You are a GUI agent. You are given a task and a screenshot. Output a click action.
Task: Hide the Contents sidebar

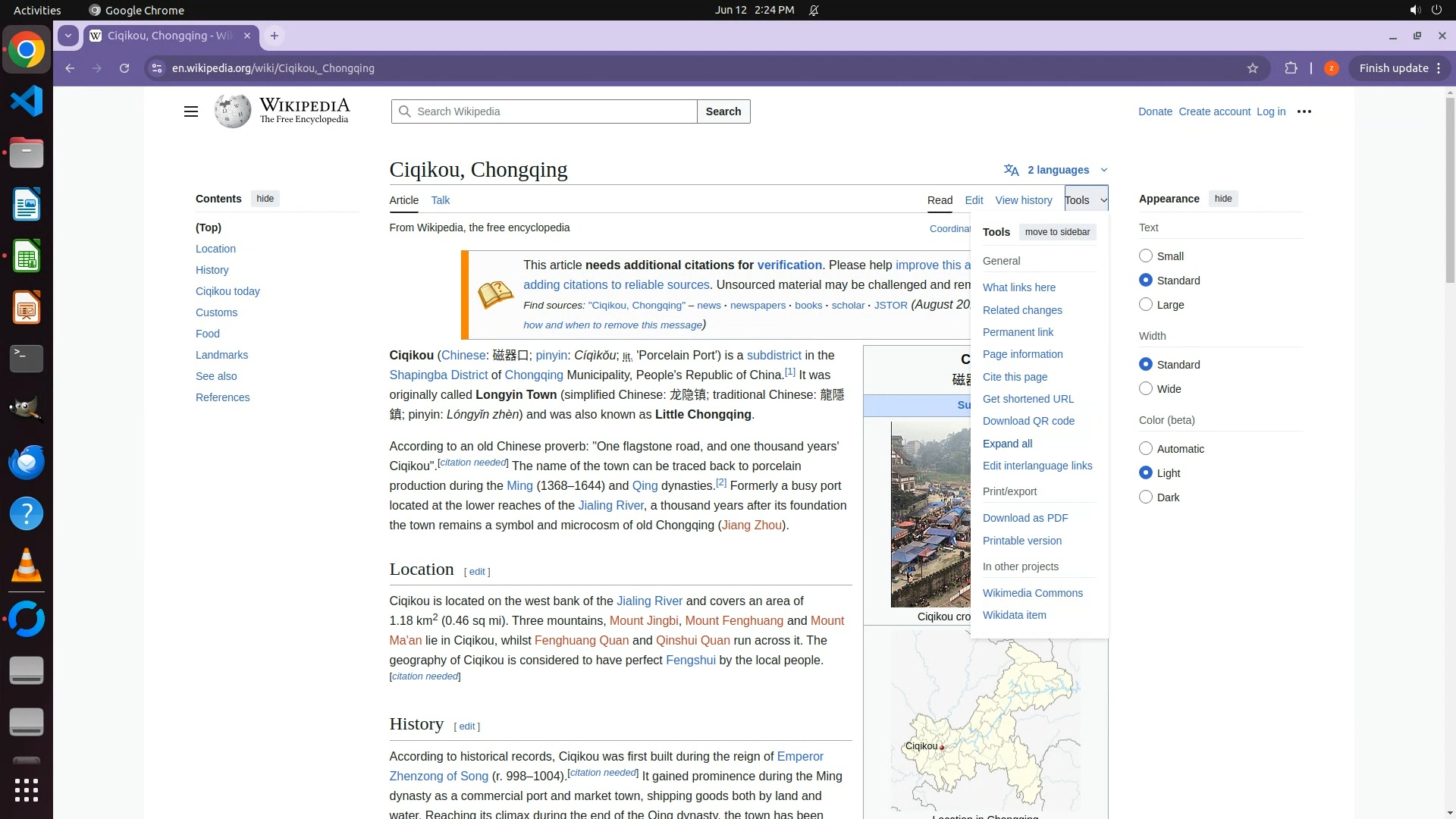(x=265, y=199)
